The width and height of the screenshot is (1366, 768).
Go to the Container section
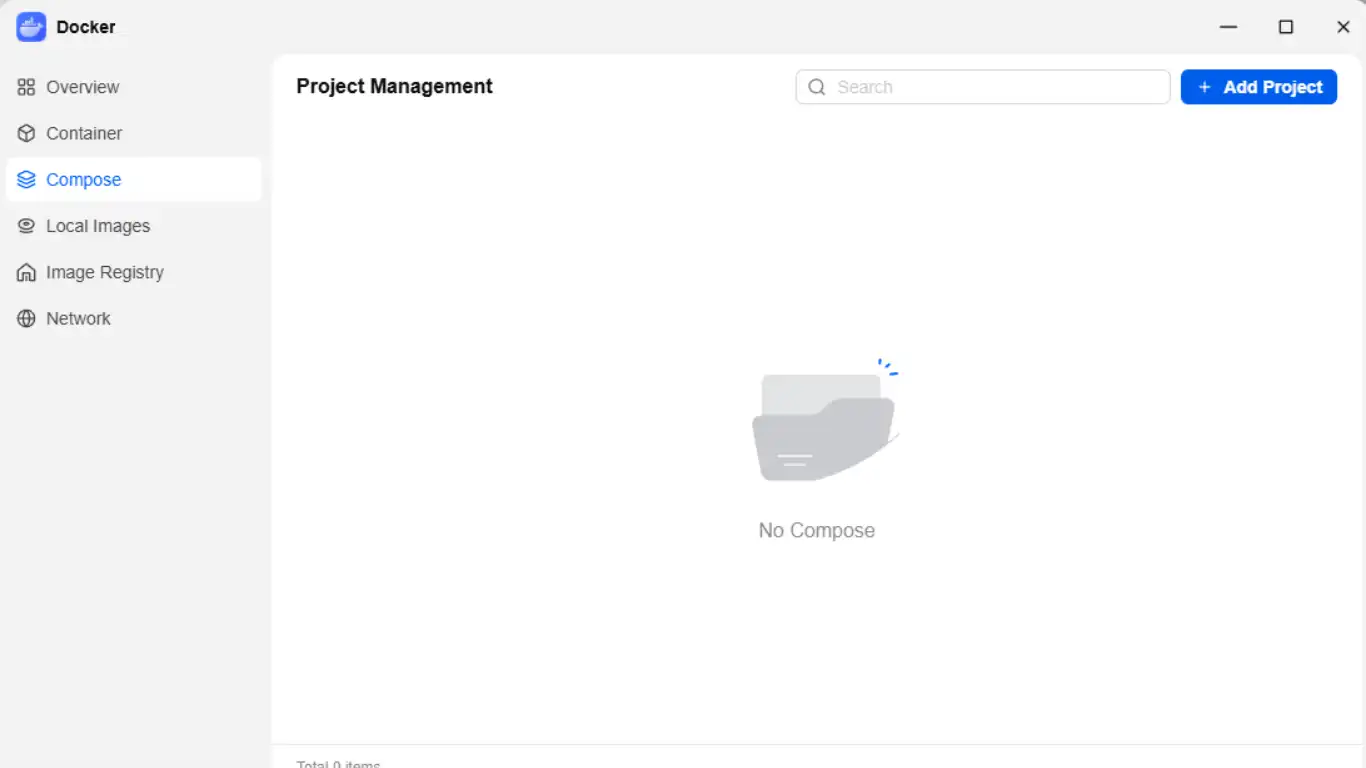tap(133, 133)
